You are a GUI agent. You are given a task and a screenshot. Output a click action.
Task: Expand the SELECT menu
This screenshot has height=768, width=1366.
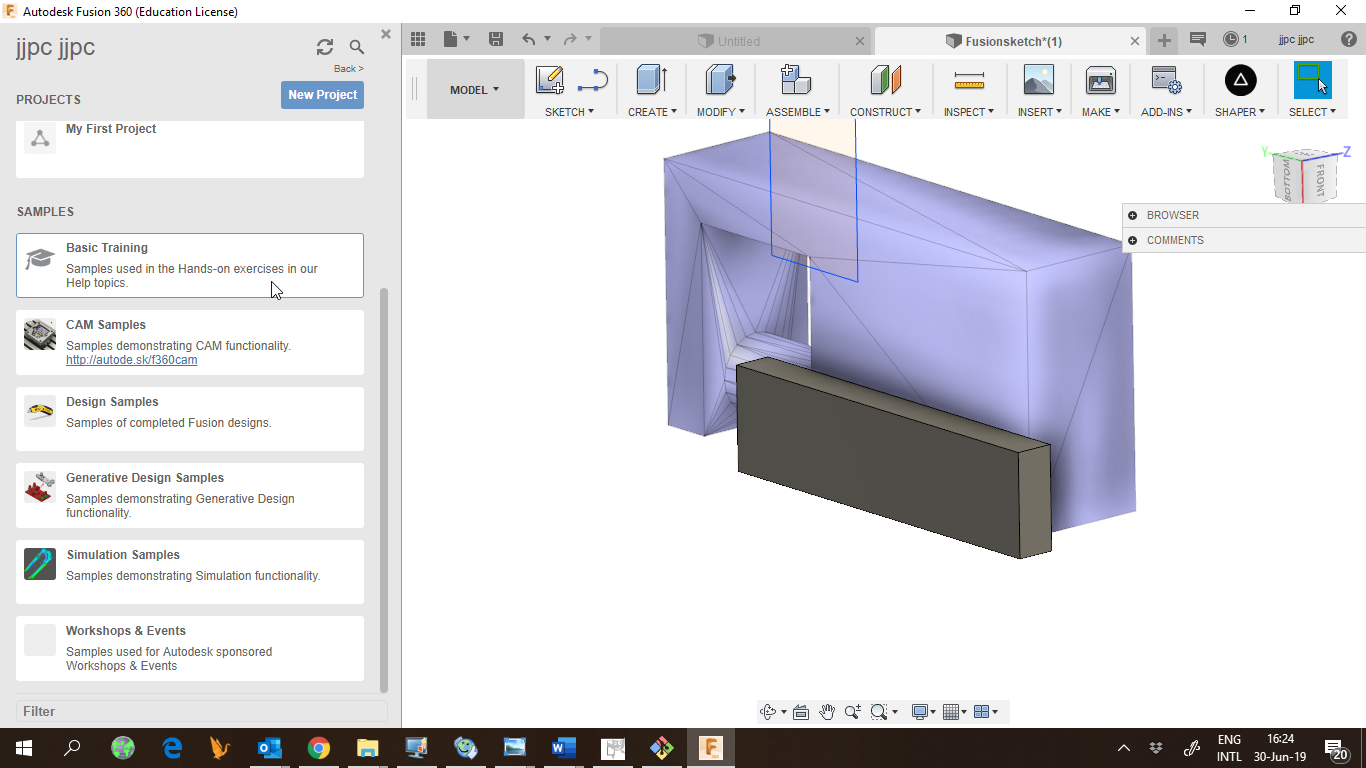[x=1312, y=112]
